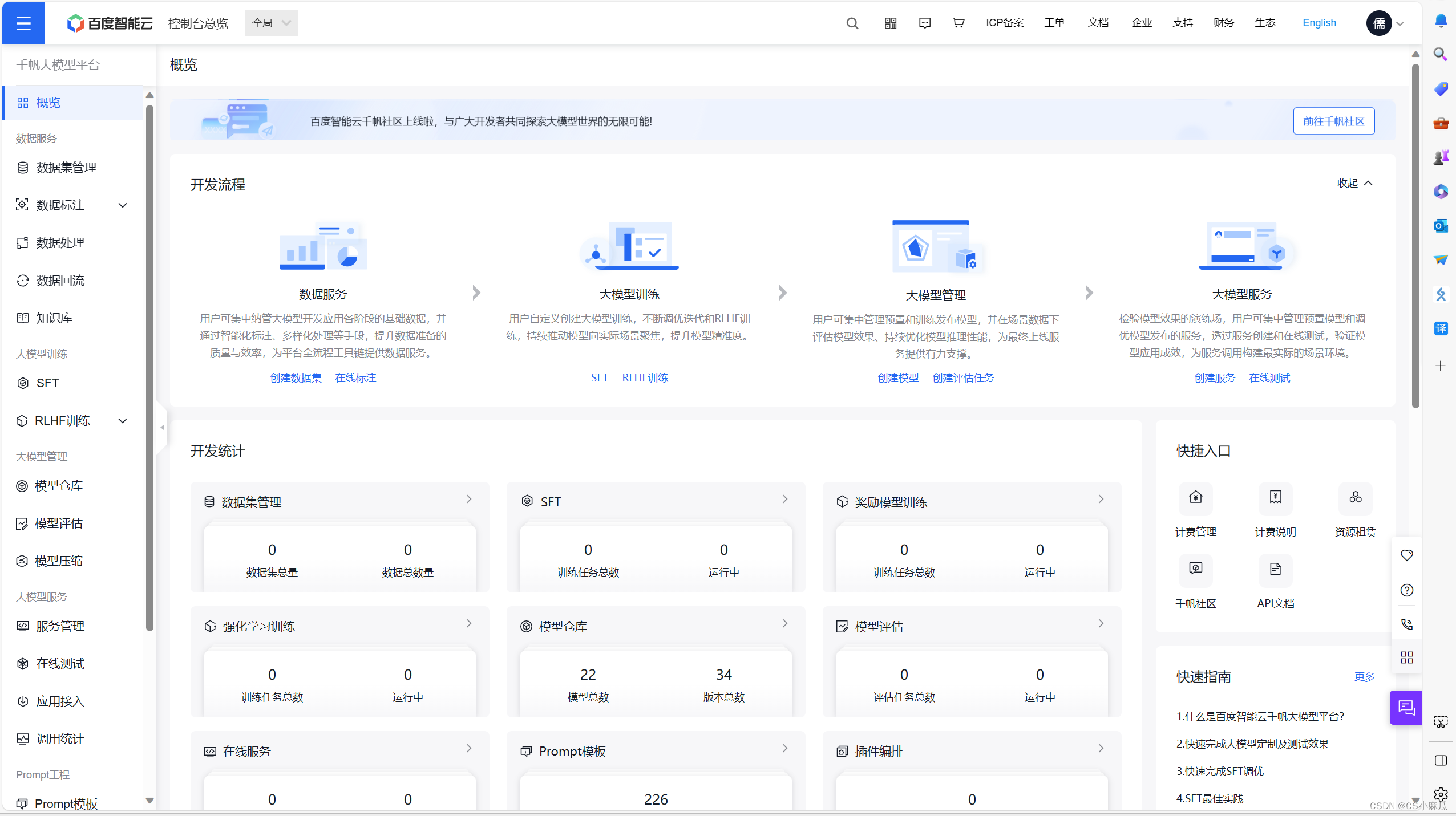Click the plus icon in browser sidebar
The height and width of the screenshot is (816, 1456).
click(x=1441, y=366)
